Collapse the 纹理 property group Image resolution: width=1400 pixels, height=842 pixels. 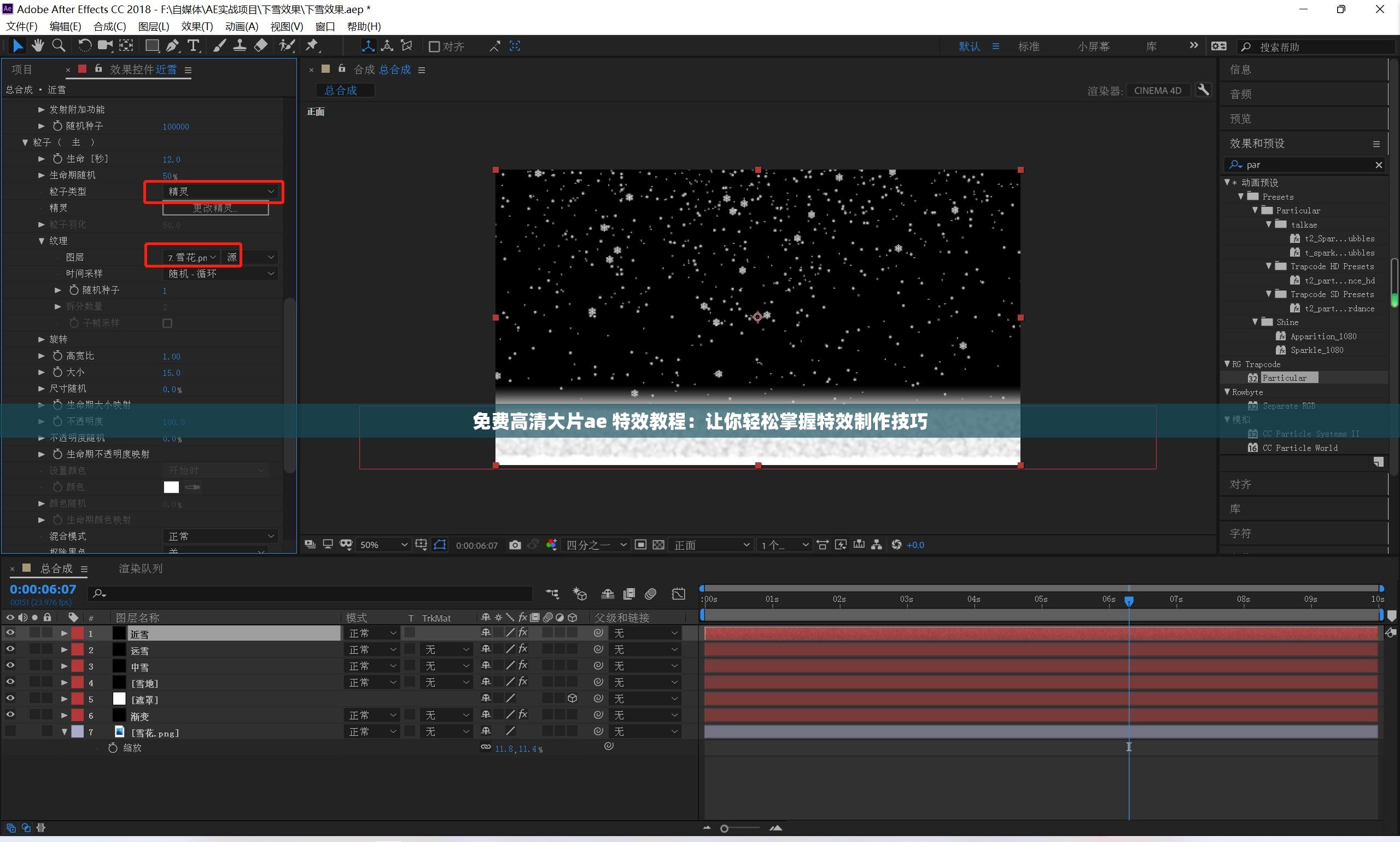42,241
